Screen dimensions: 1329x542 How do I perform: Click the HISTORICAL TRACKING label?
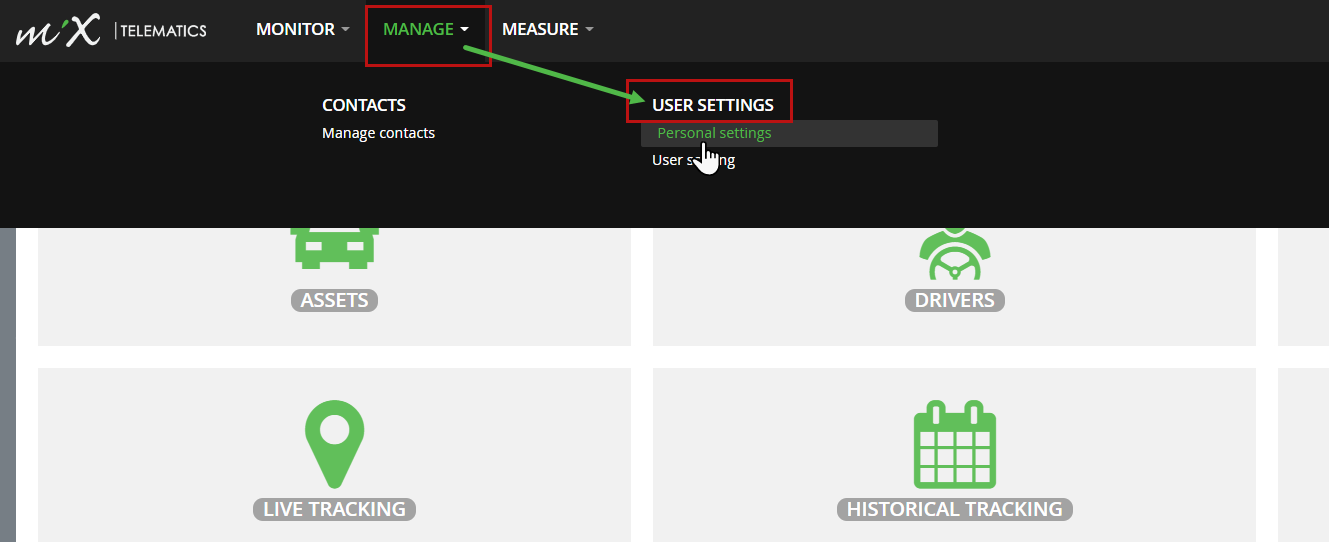point(955,509)
